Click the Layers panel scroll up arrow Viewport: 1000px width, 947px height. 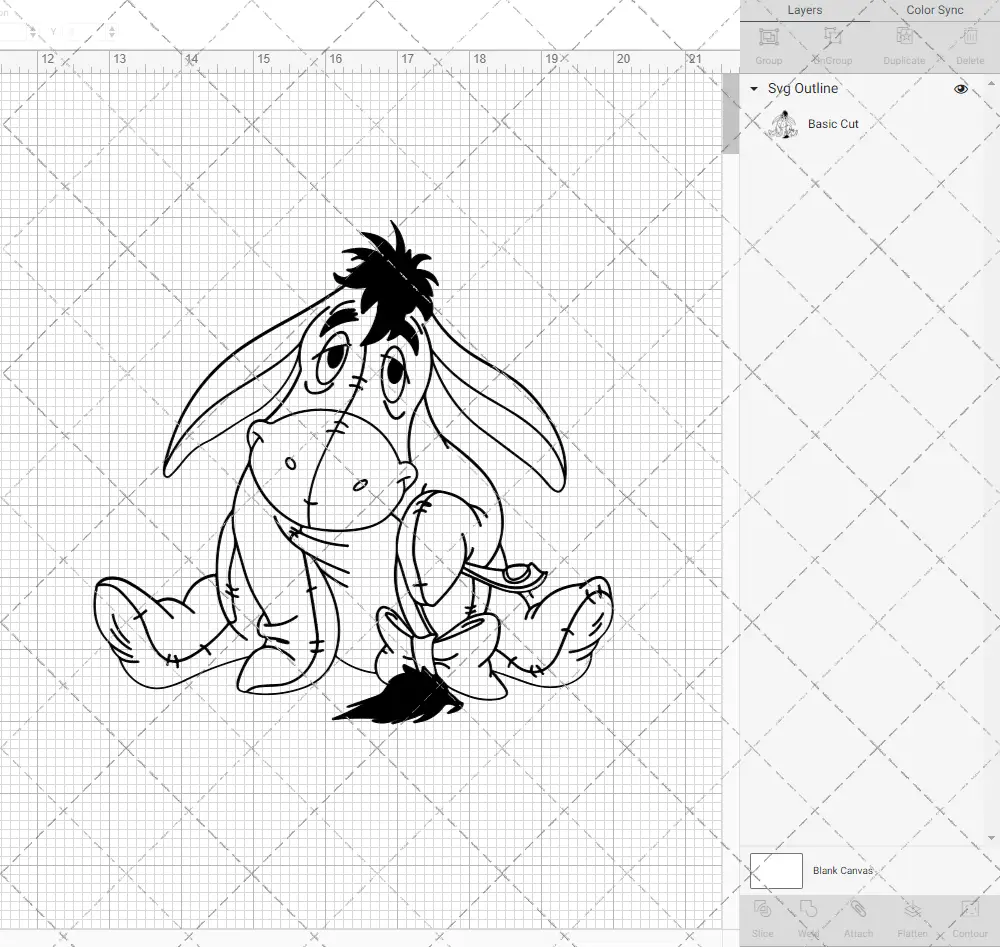pos(990,83)
